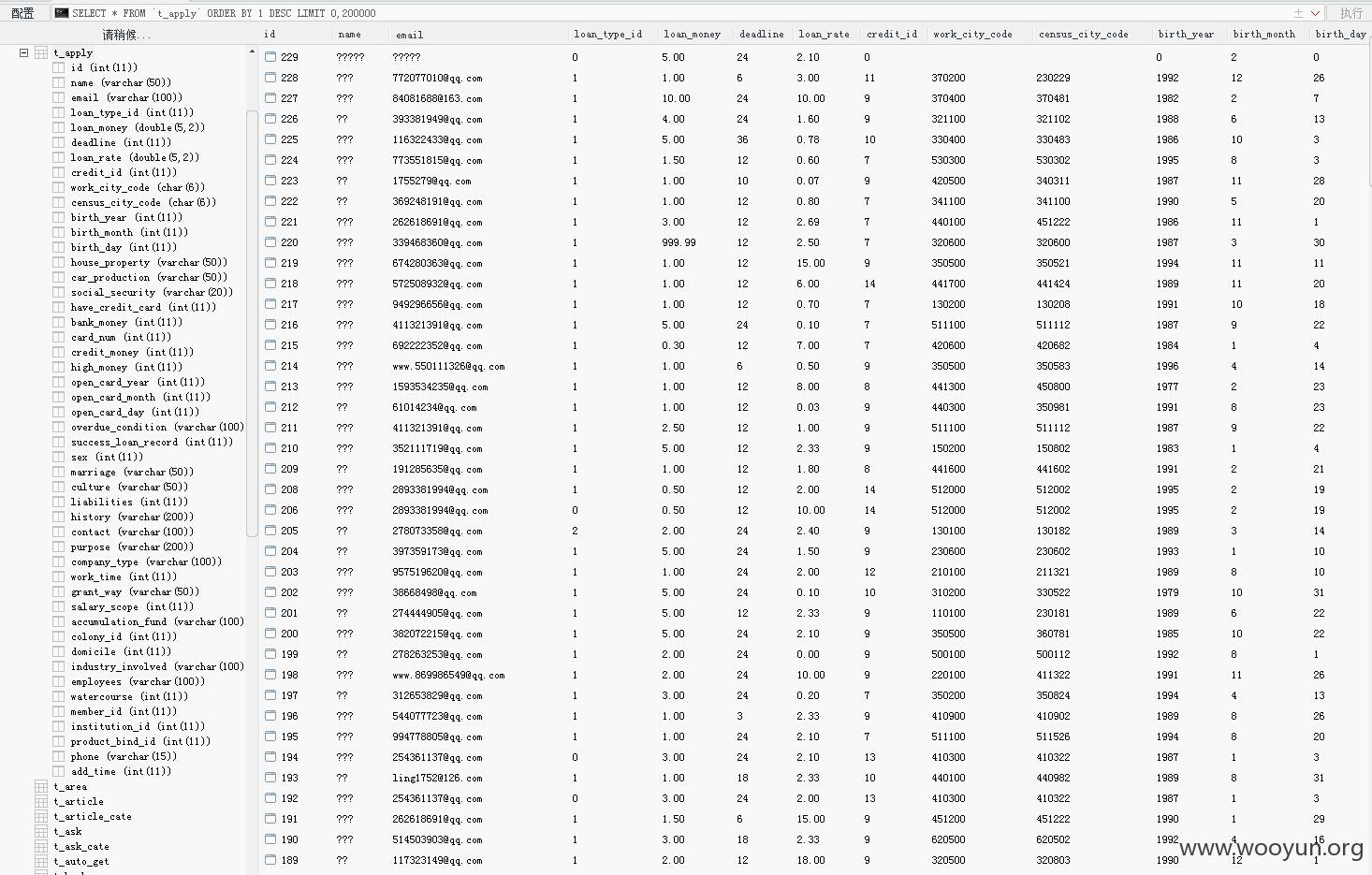Click the row icon for record 198

pyautogui.click(x=270, y=675)
